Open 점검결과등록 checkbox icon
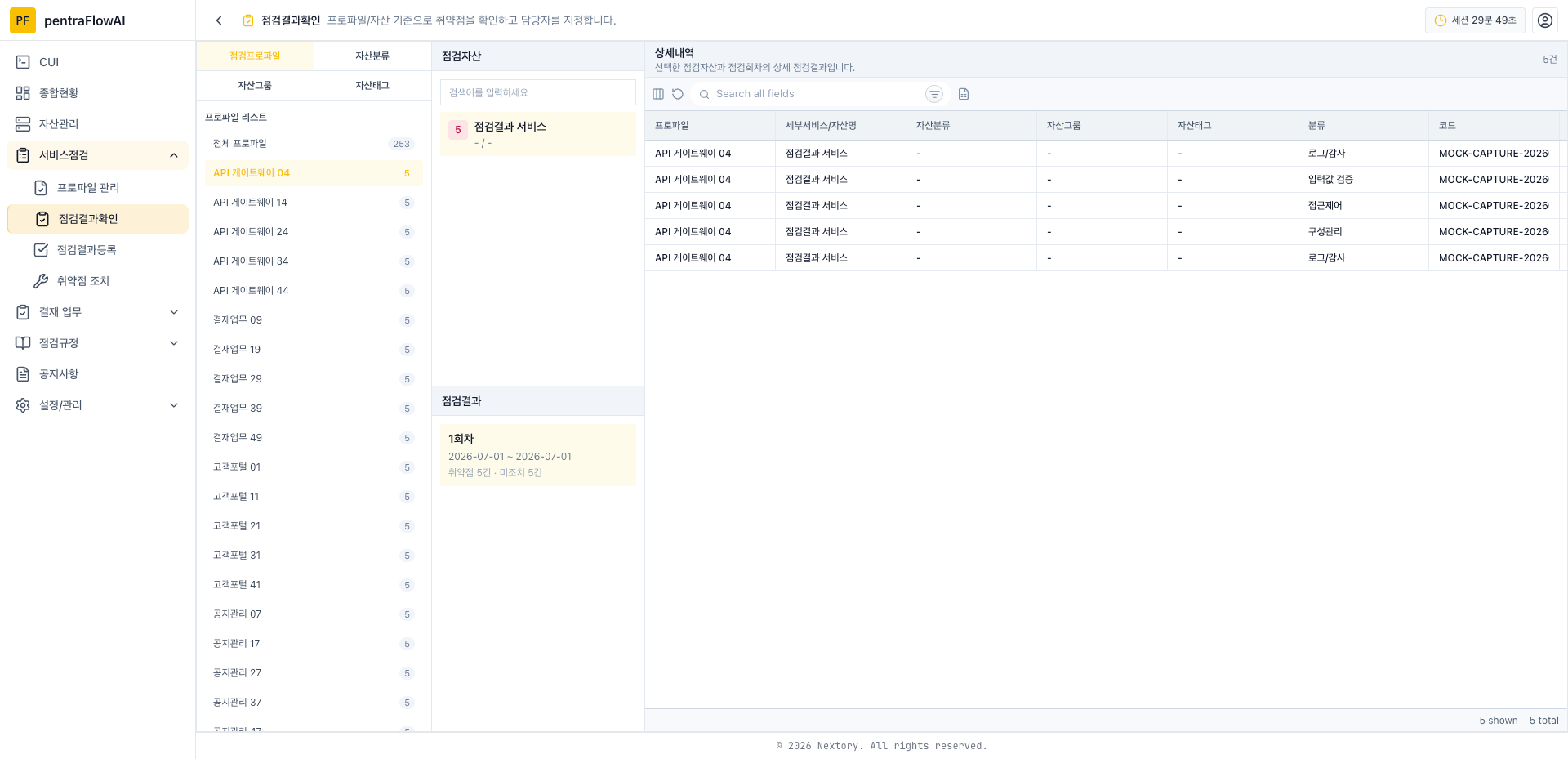 (41, 250)
